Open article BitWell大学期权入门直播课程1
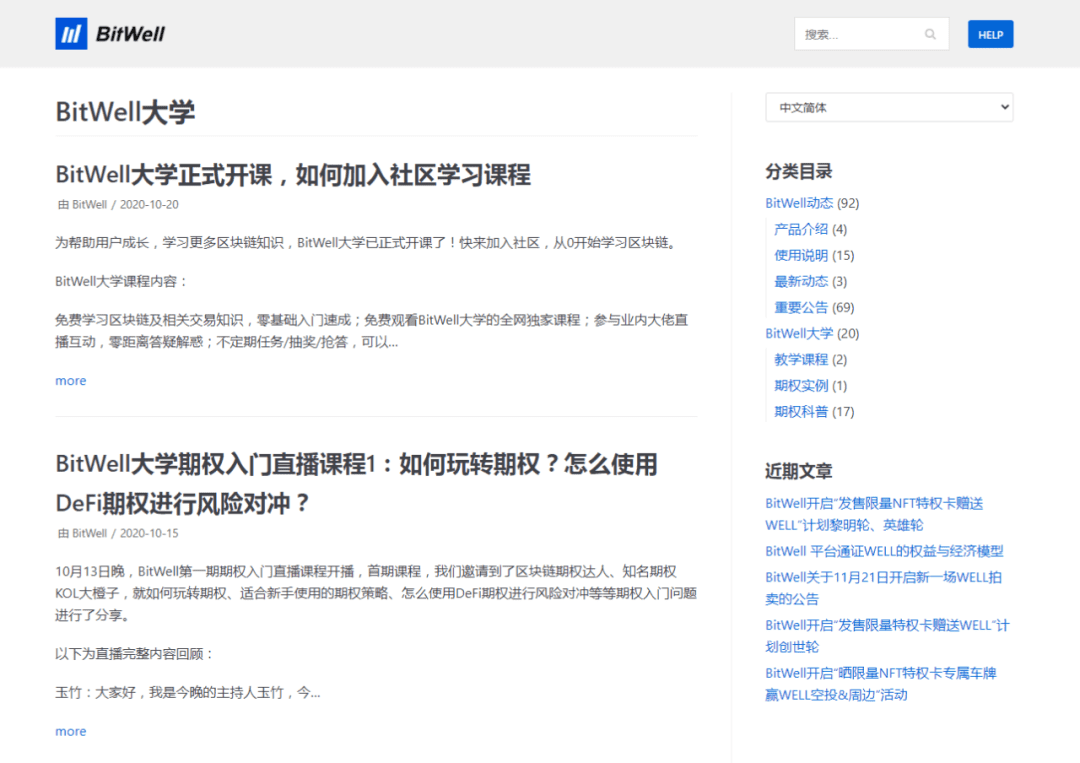Viewport: 1080px width, 763px height. coord(356,483)
